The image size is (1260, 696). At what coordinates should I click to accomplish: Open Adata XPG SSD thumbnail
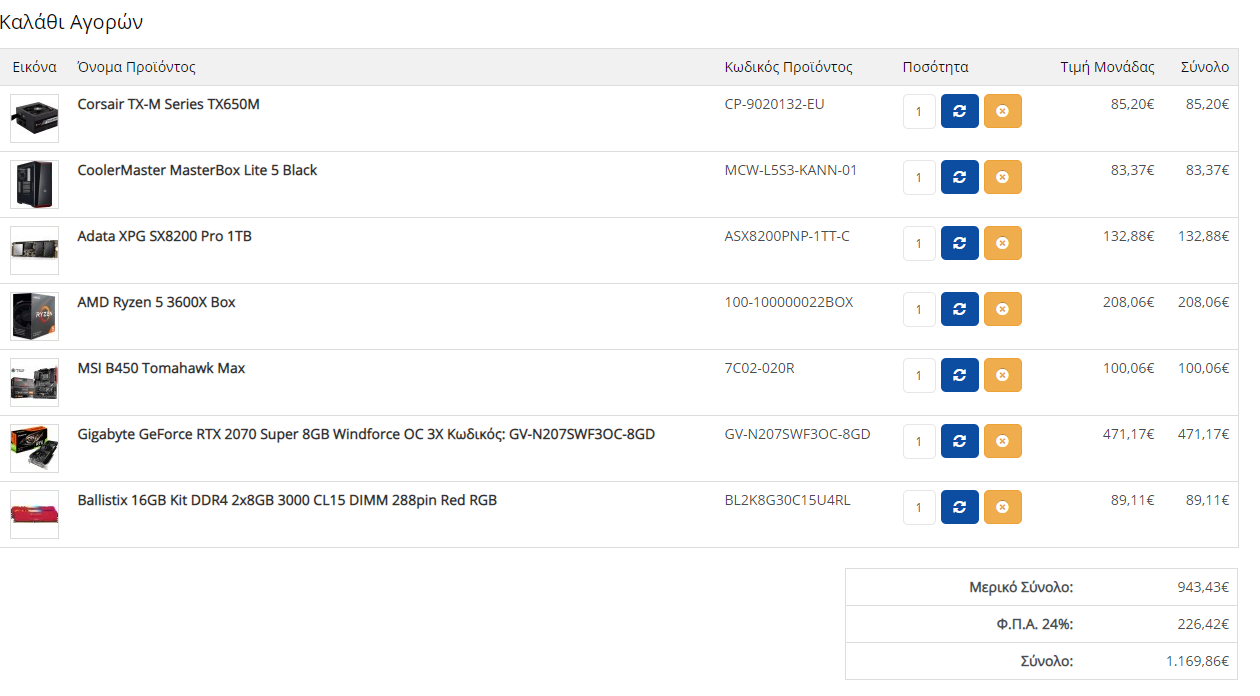tap(34, 250)
